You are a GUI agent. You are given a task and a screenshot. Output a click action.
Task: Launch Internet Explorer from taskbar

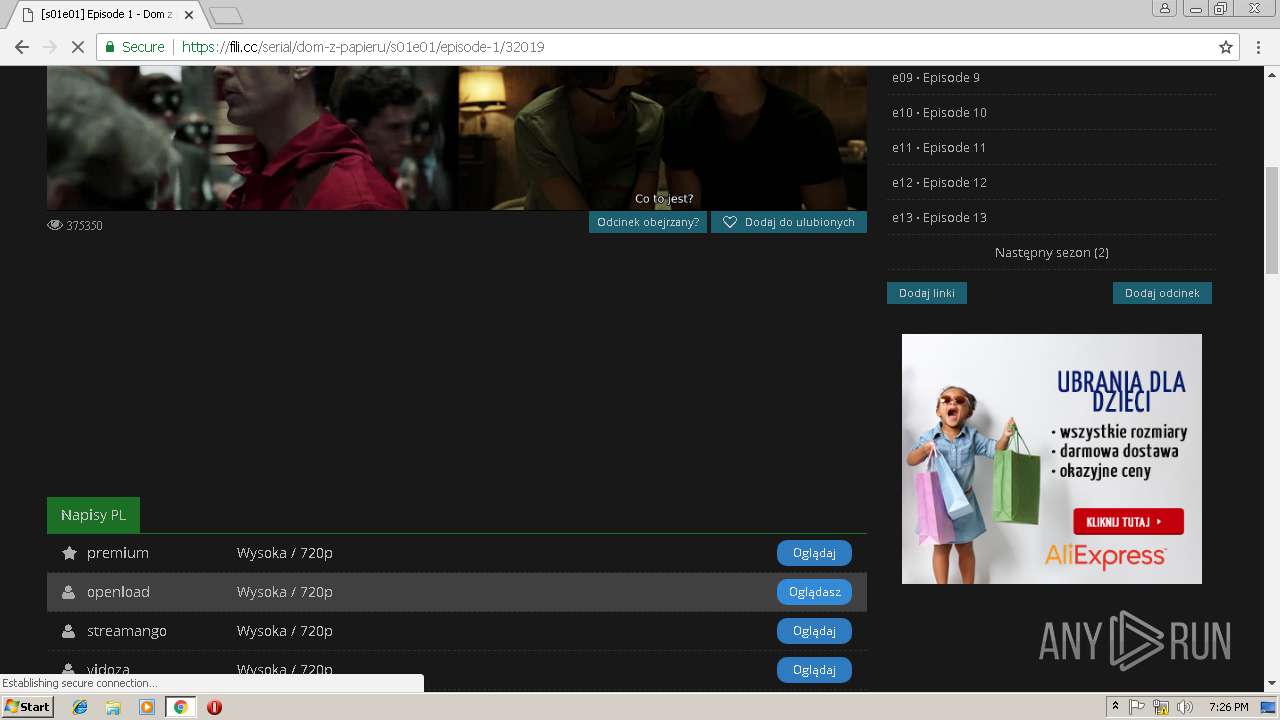click(x=80, y=707)
